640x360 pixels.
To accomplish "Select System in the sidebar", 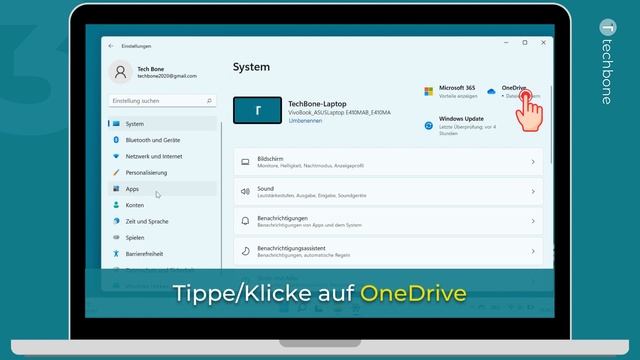I will (162, 124).
